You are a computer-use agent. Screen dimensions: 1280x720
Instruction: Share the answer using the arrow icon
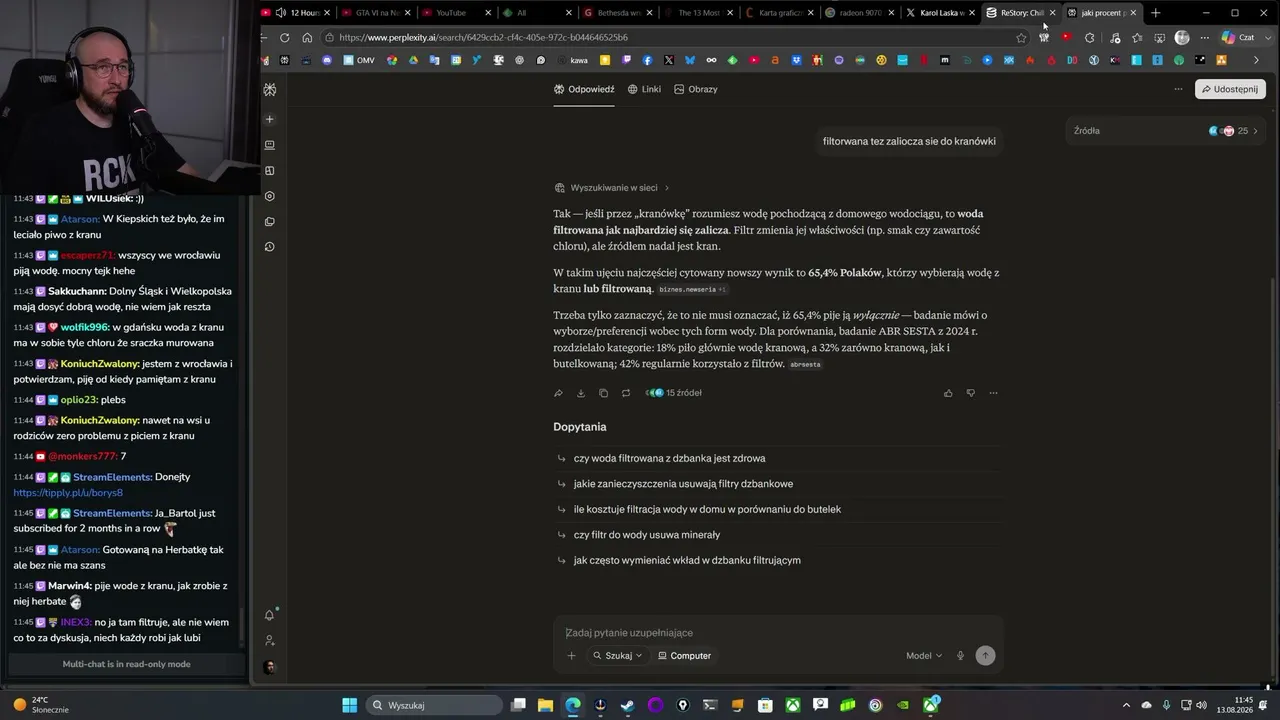coord(558,393)
